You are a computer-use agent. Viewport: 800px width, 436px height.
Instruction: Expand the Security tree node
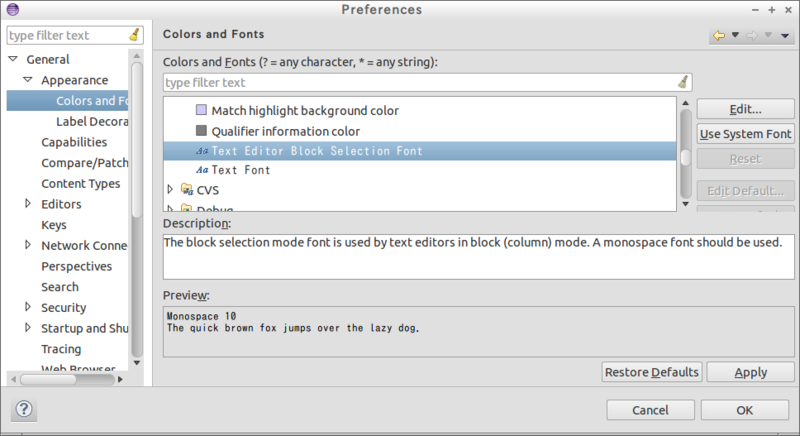(28, 307)
